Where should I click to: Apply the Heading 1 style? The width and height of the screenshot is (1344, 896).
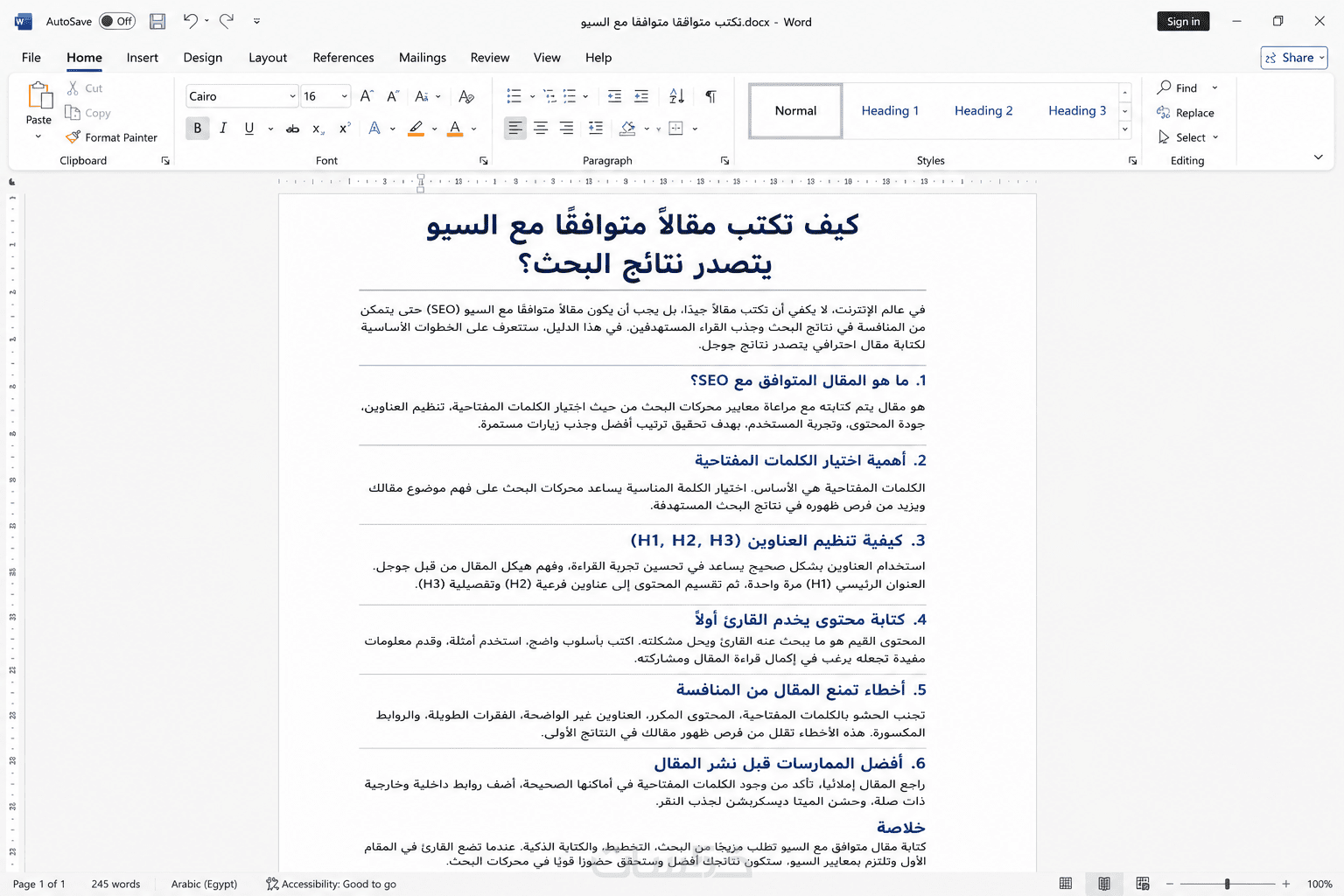pyautogui.click(x=890, y=111)
